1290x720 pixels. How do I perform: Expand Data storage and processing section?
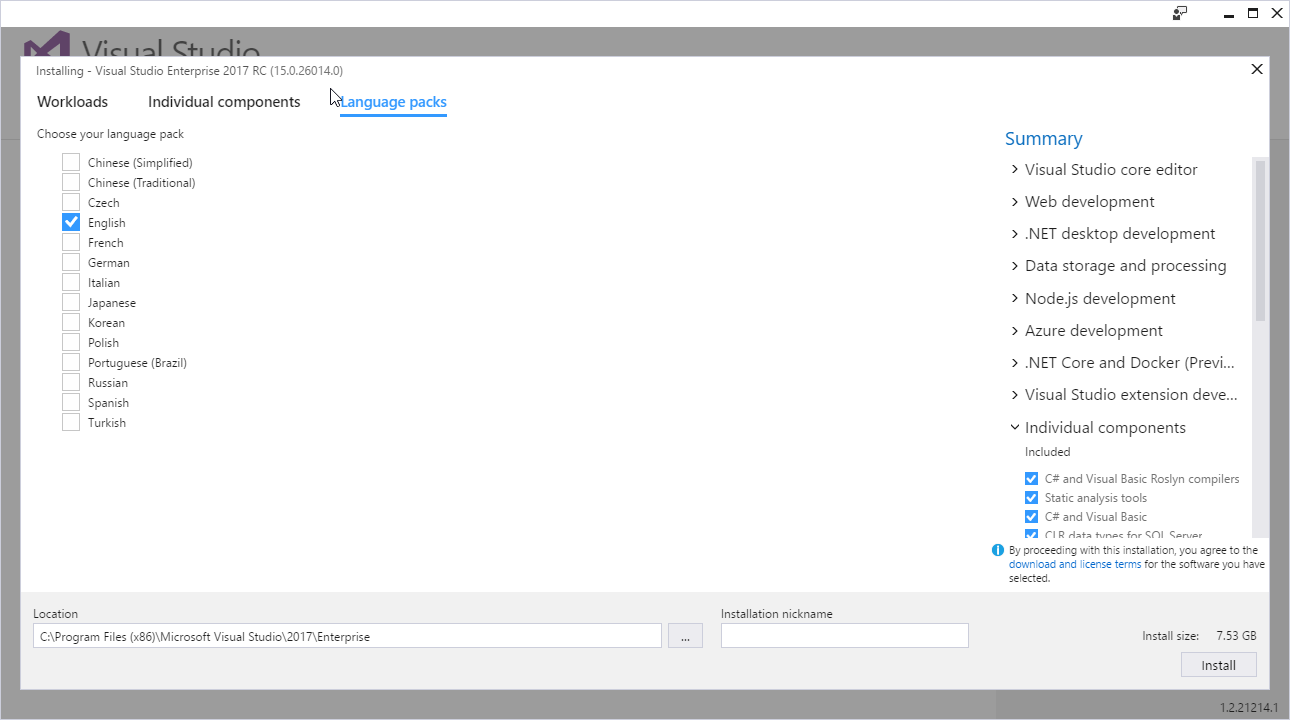[x=1015, y=266]
